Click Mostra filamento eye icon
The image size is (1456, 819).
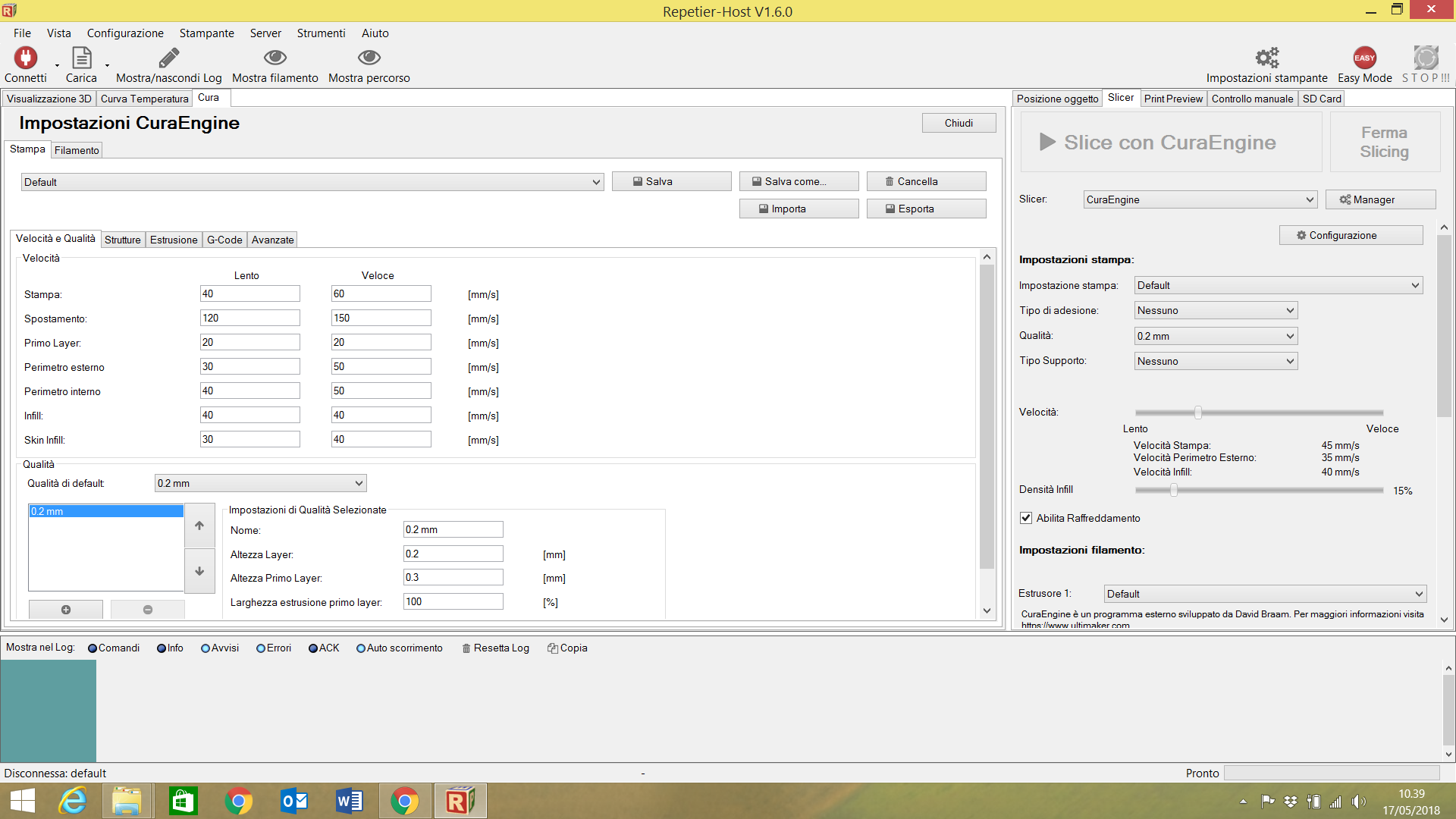(275, 58)
